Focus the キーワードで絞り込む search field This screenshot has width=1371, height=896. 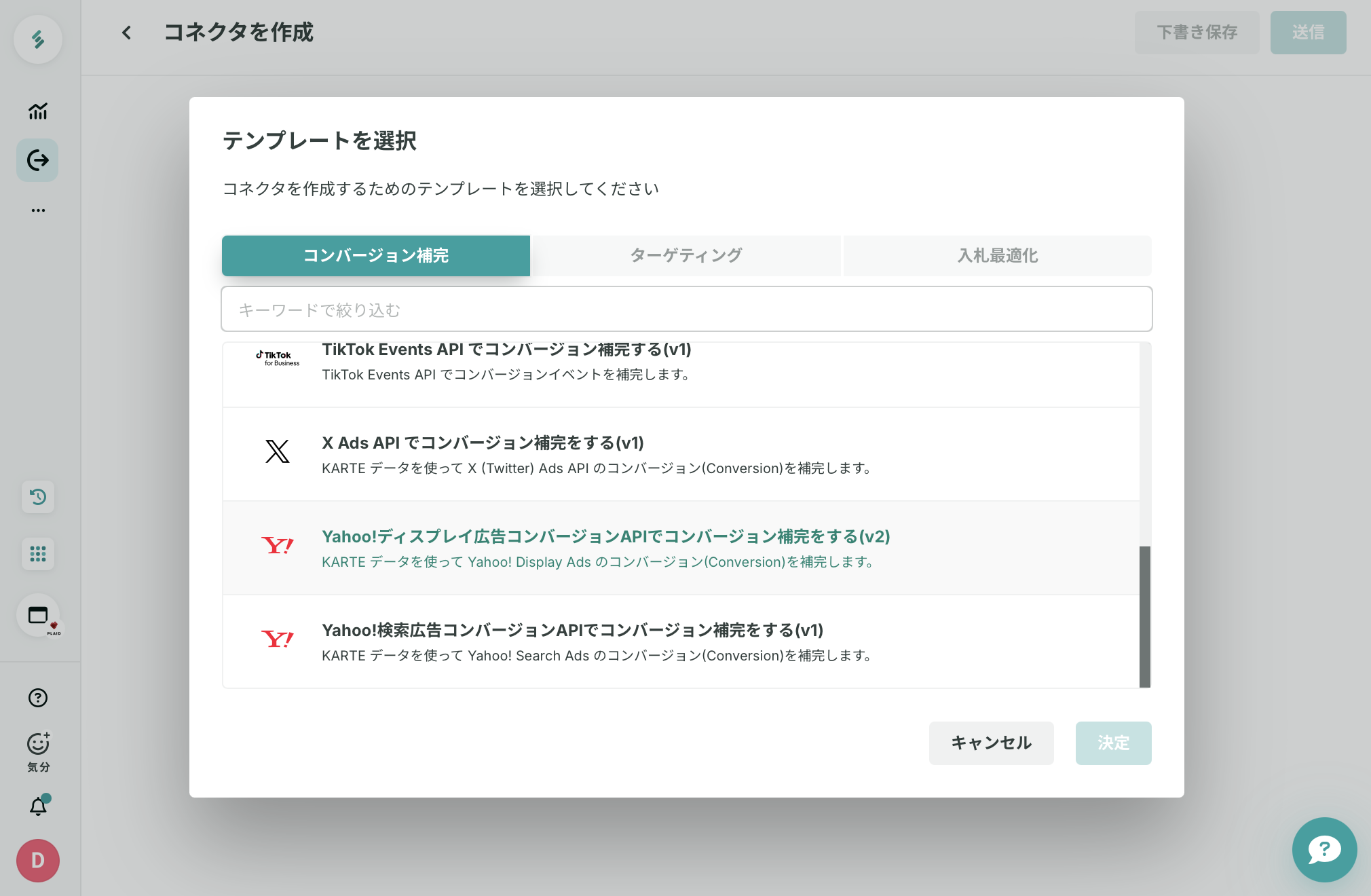tap(685, 310)
